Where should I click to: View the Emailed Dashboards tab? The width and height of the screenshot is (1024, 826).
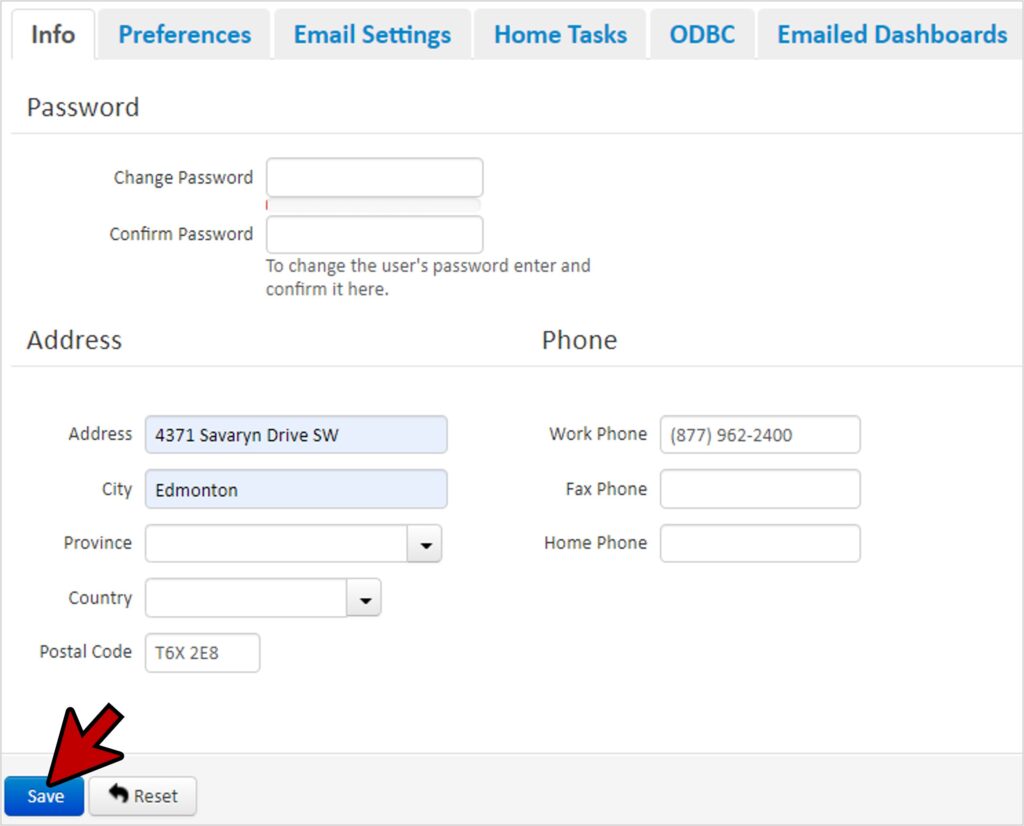coord(891,35)
